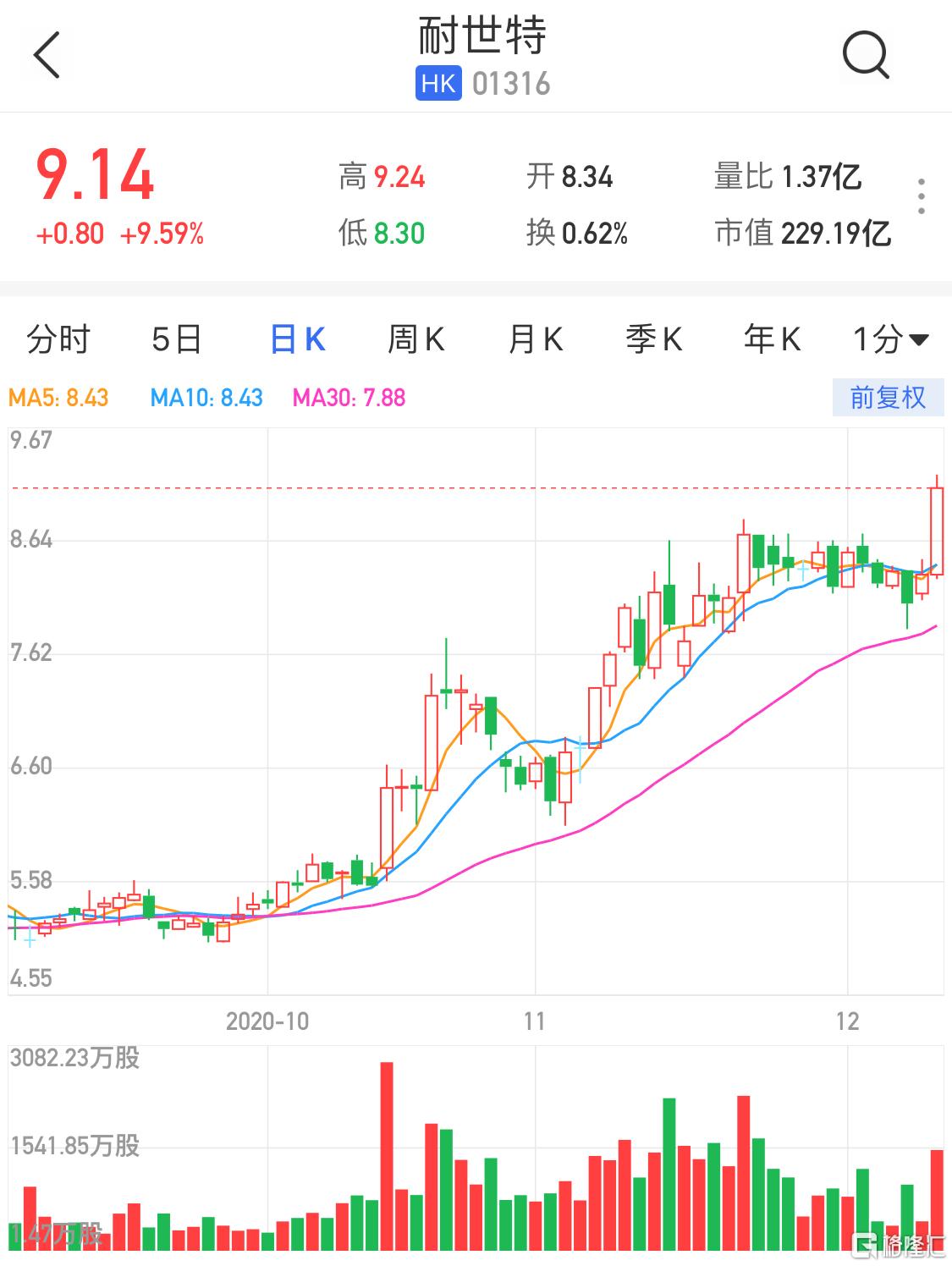Image resolution: width=952 pixels, height=1266 pixels.
Task: Tap the 6.60 price axis label
Action: pyautogui.click(x=30, y=767)
